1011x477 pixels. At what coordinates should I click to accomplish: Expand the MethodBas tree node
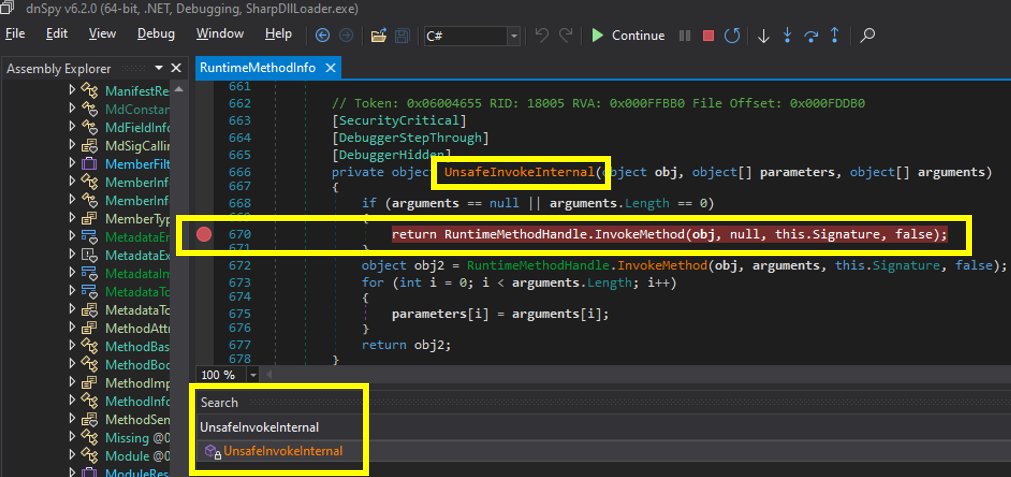[x=72, y=346]
